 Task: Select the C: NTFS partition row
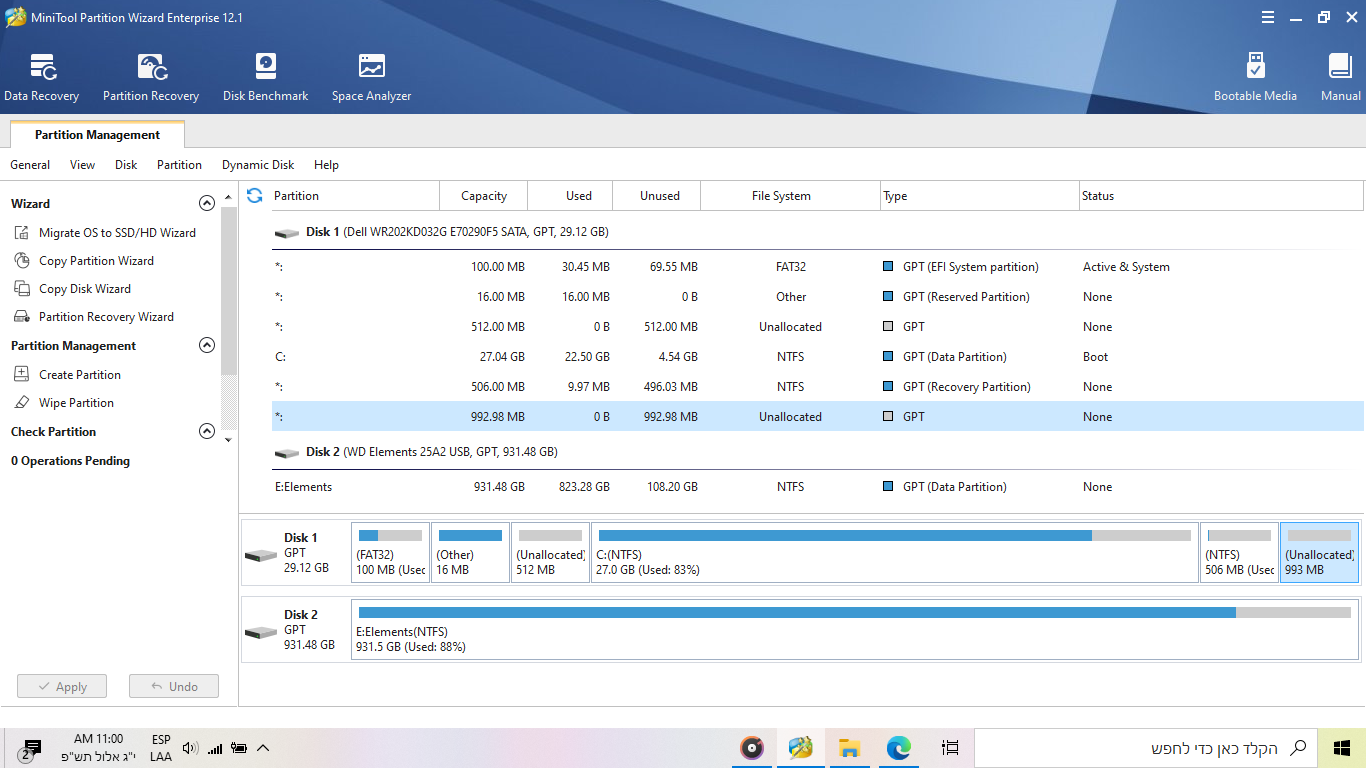pos(817,357)
